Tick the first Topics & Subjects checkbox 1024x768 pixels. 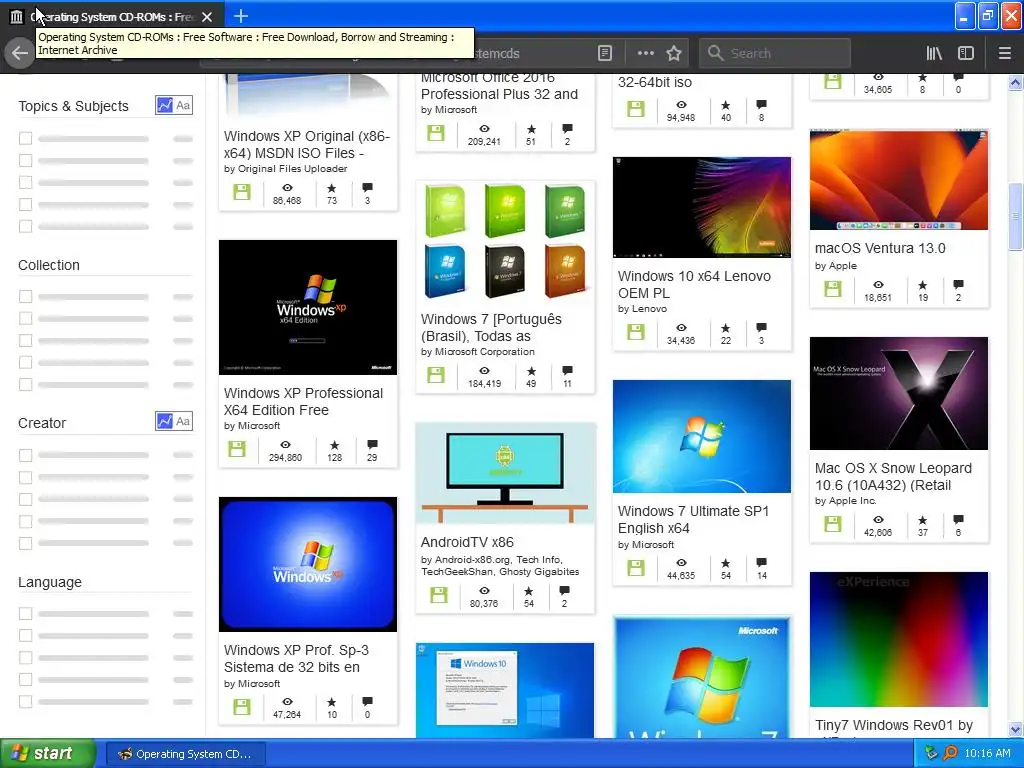[x=25, y=138]
